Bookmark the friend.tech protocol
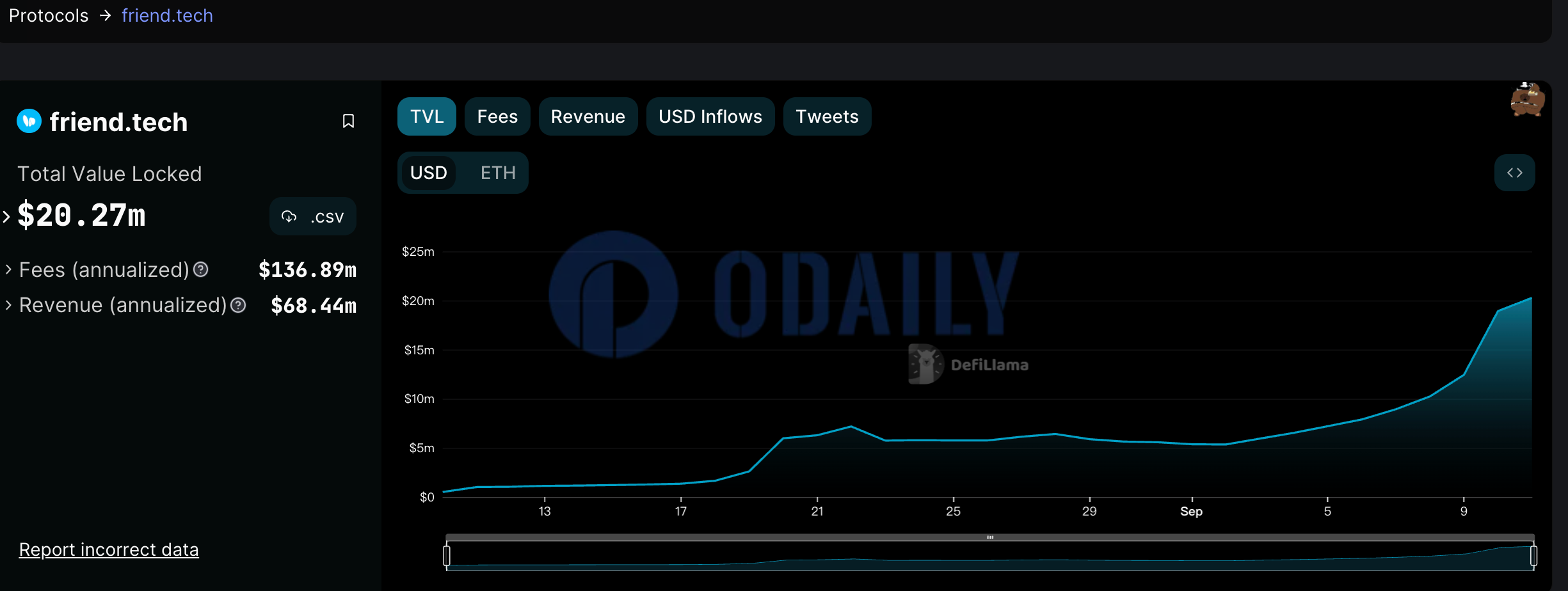This screenshot has width=1568, height=591. click(x=348, y=121)
